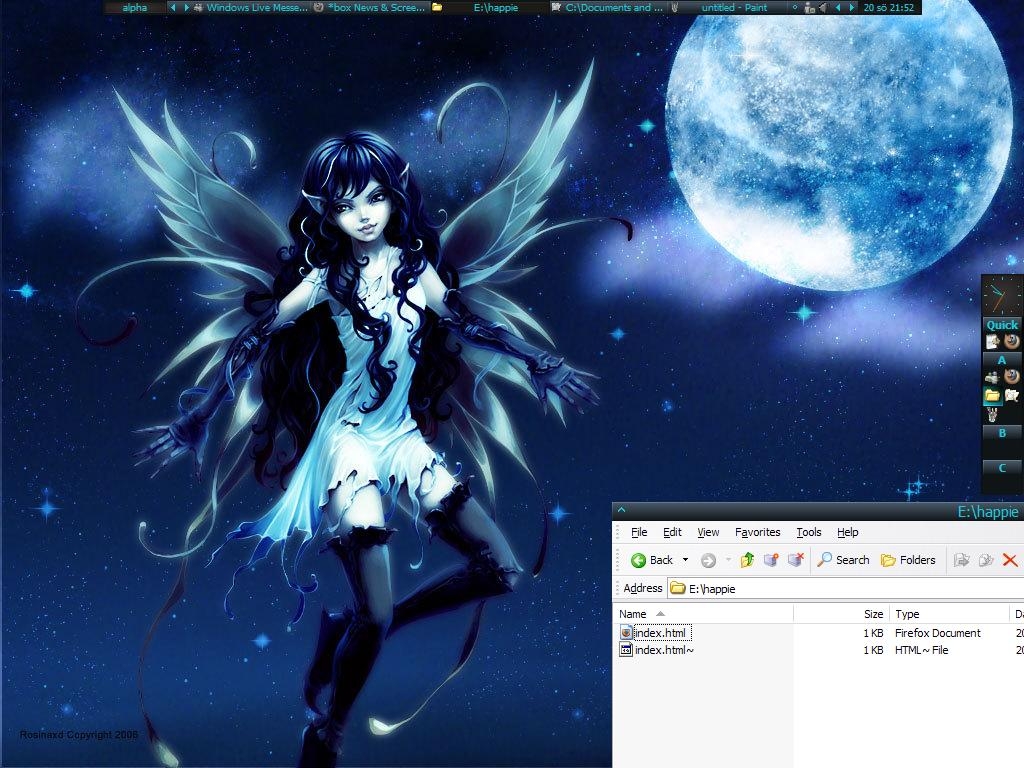This screenshot has height=768, width=1024.
Task: Open the Tools menu
Action: click(808, 532)
